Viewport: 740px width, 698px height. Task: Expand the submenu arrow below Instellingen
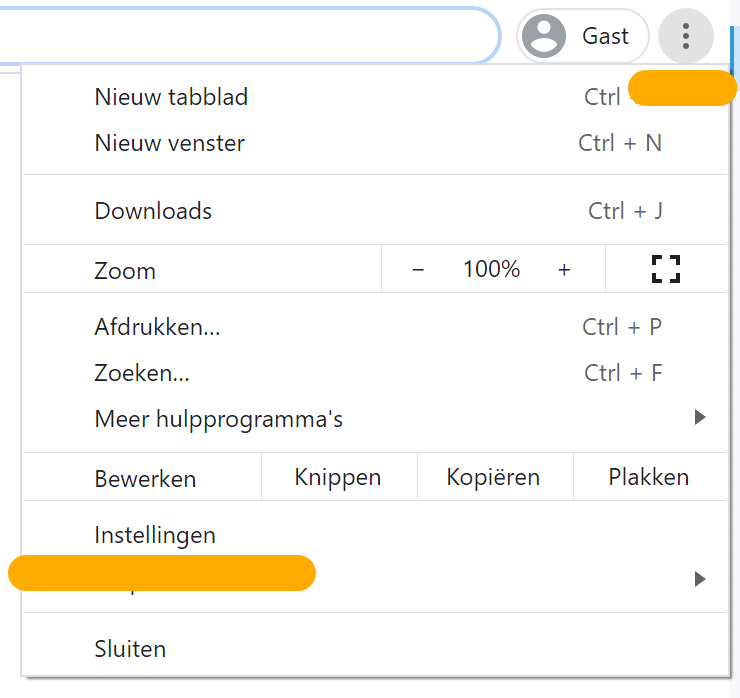coord(700,579)
